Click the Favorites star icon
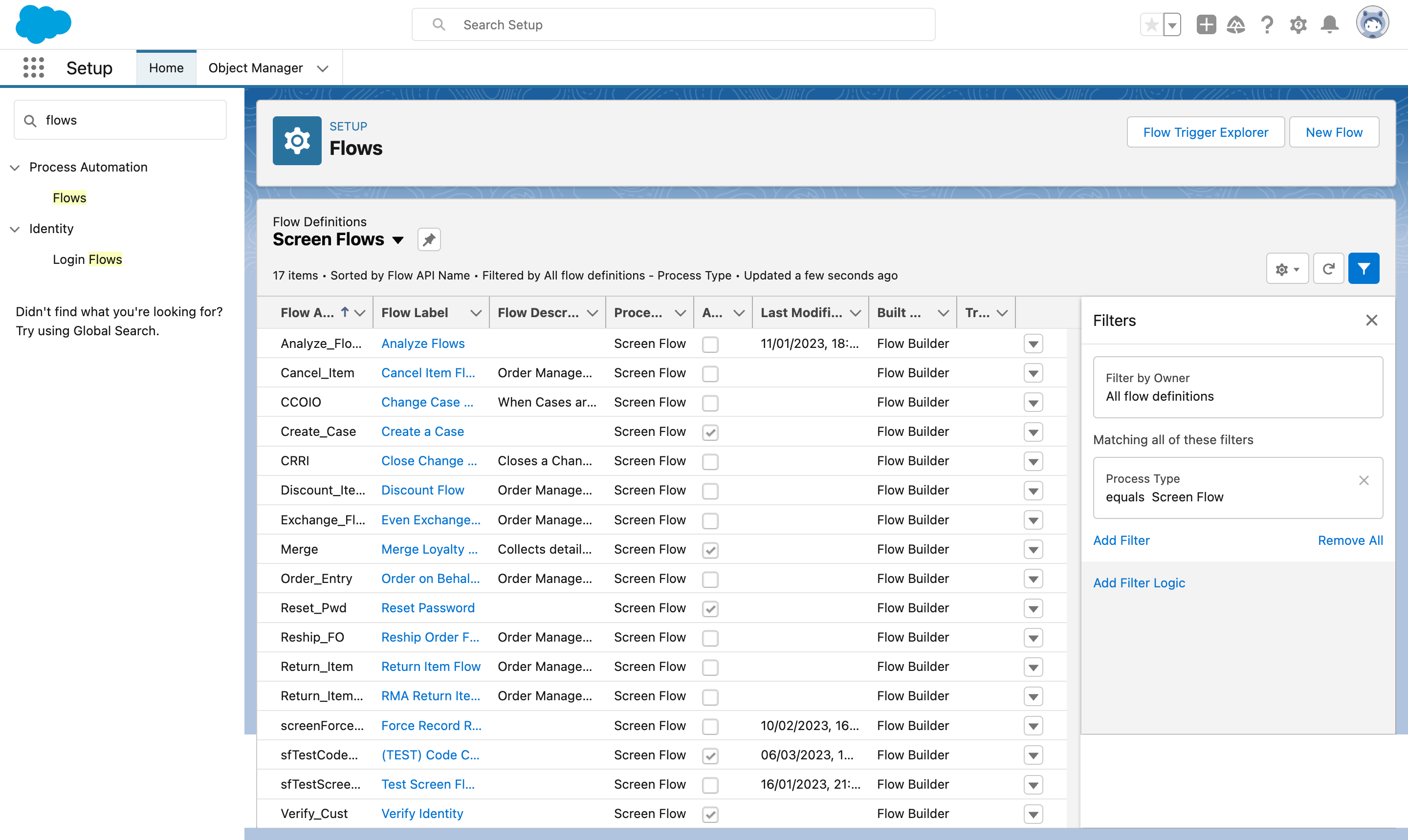The height and width of the screenshot is (840, 1408). pos(1151,25)
